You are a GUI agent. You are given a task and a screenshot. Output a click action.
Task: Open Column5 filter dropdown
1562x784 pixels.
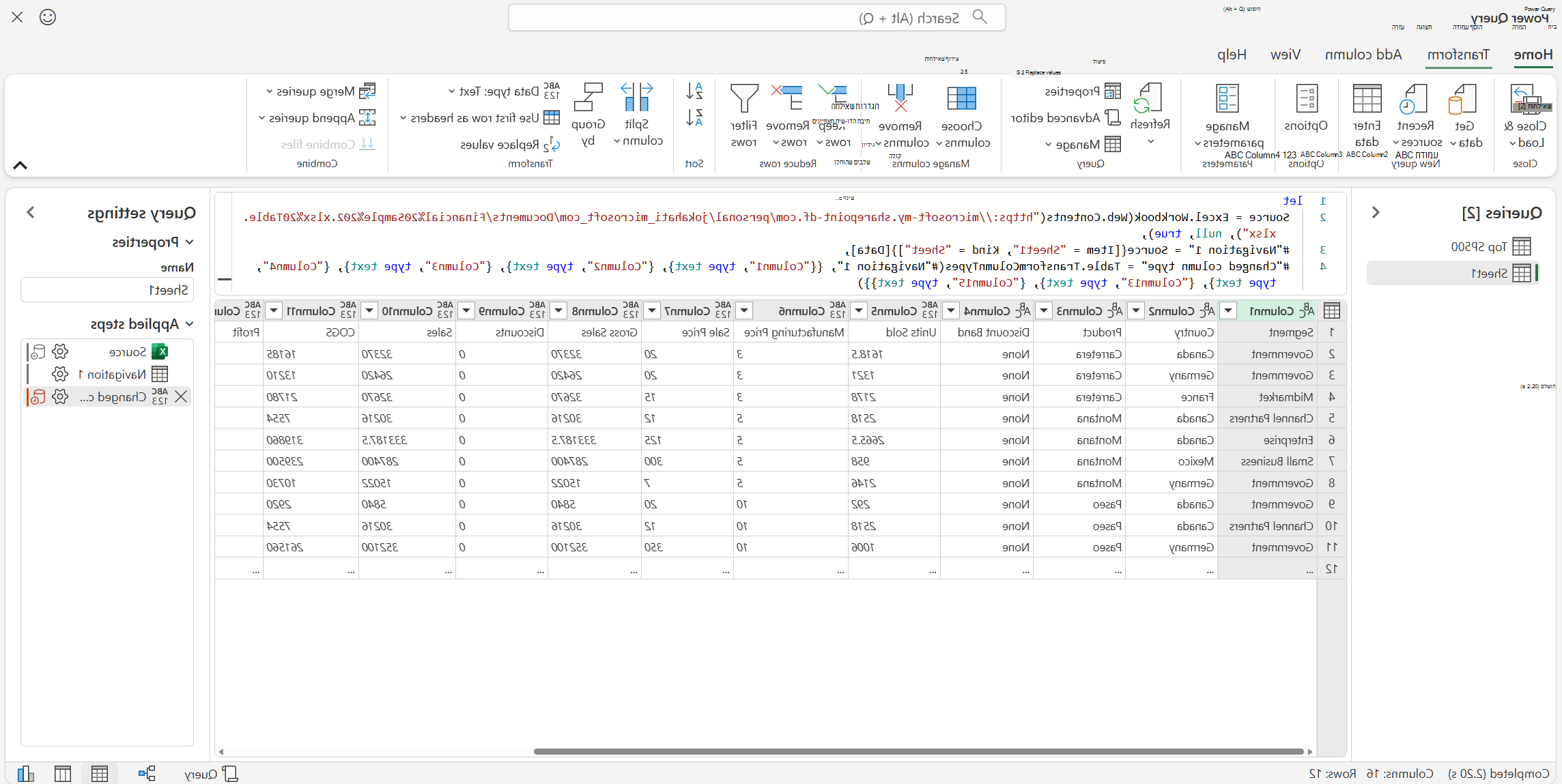pyautogui.click(x=859, y=311)
